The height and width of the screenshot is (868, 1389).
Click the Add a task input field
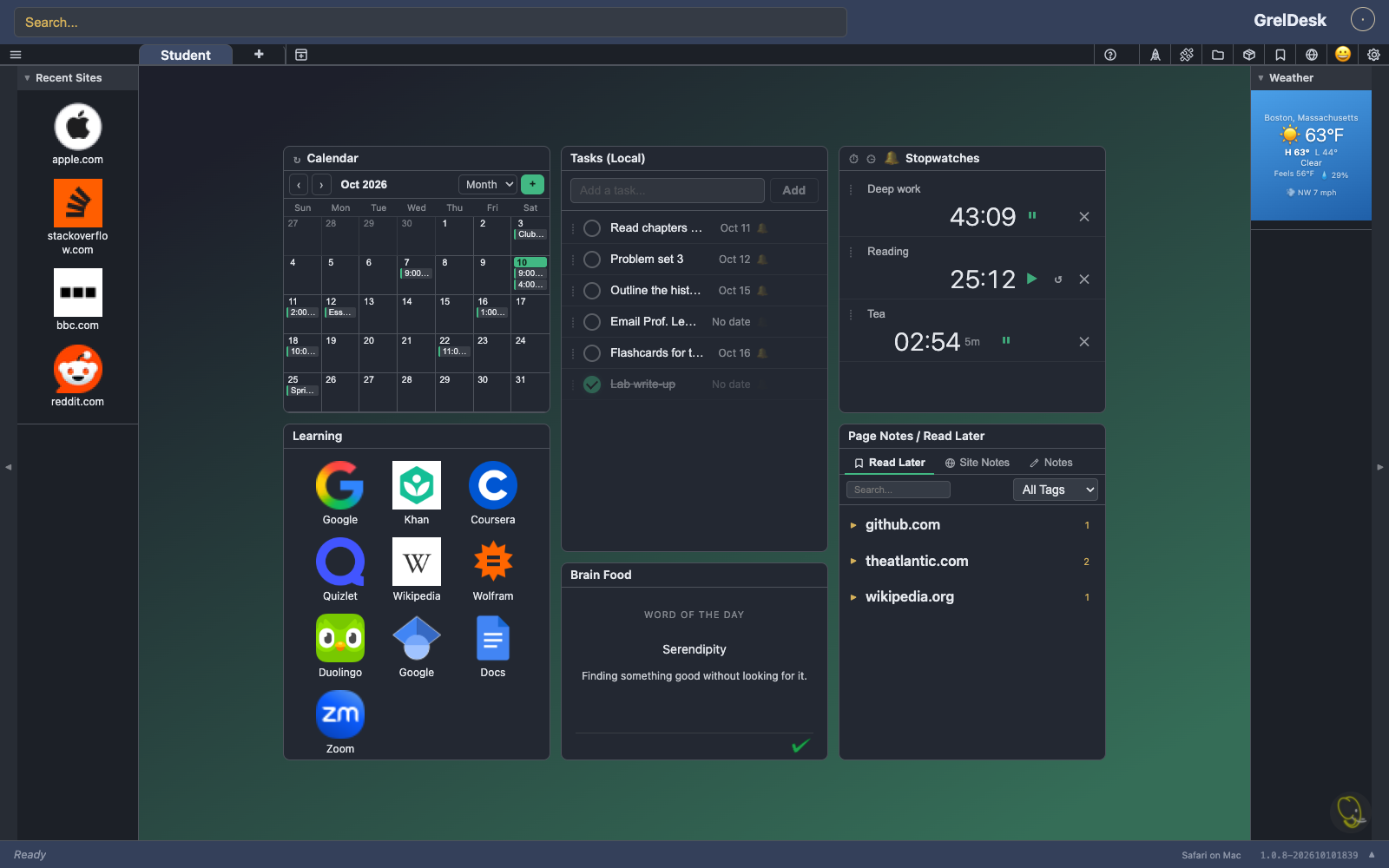668,190
